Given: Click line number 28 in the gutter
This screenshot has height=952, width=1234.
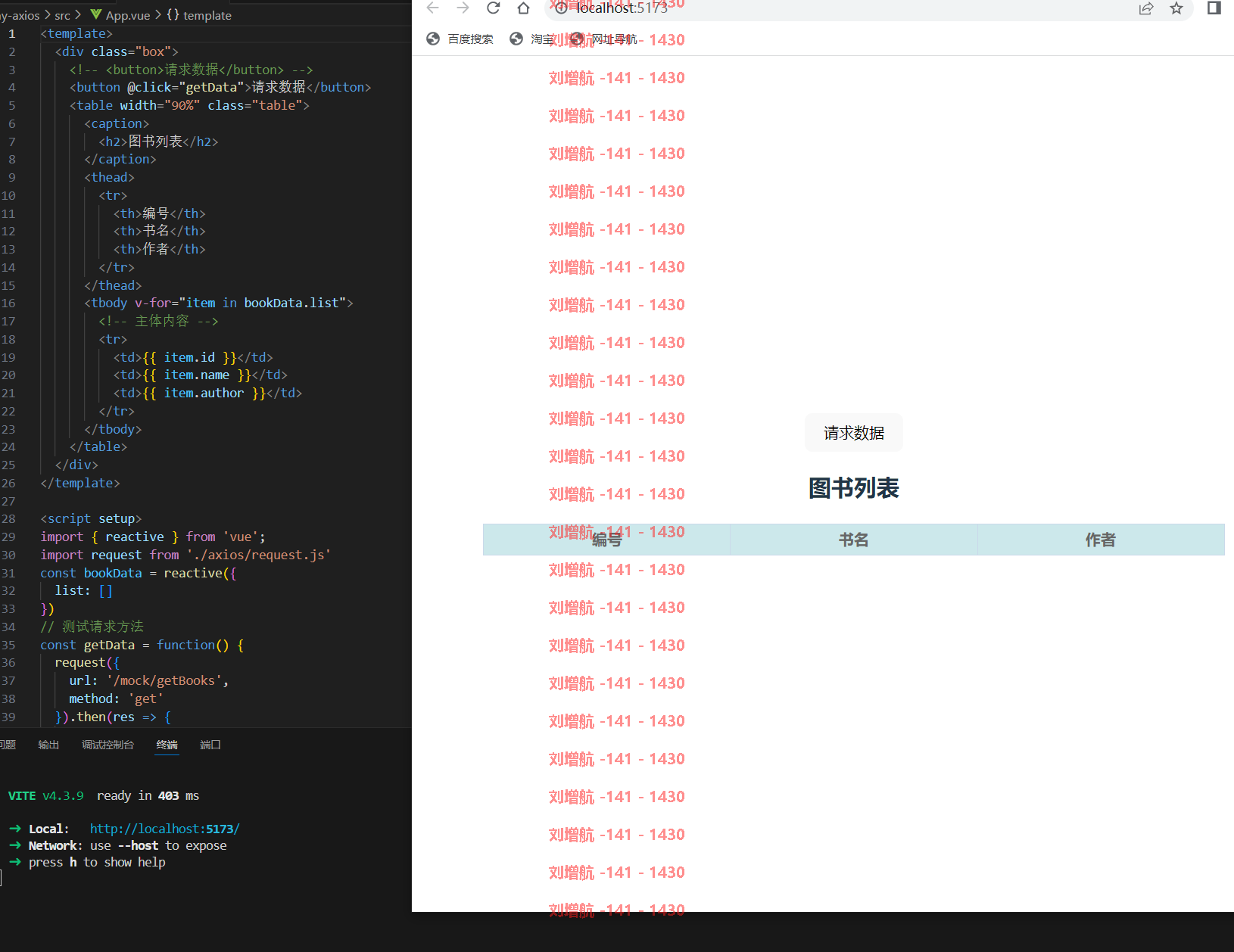Looking at the screenshot, I should pos(8,518).
